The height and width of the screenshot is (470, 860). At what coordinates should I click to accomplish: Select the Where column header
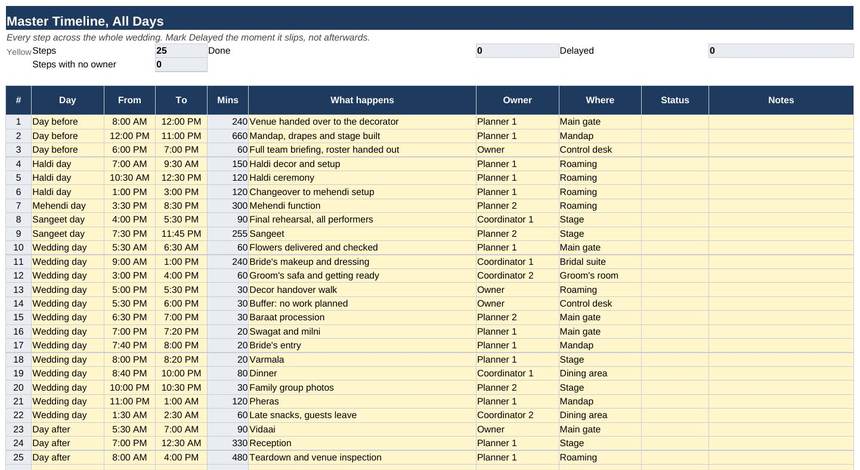click(600, 100)
